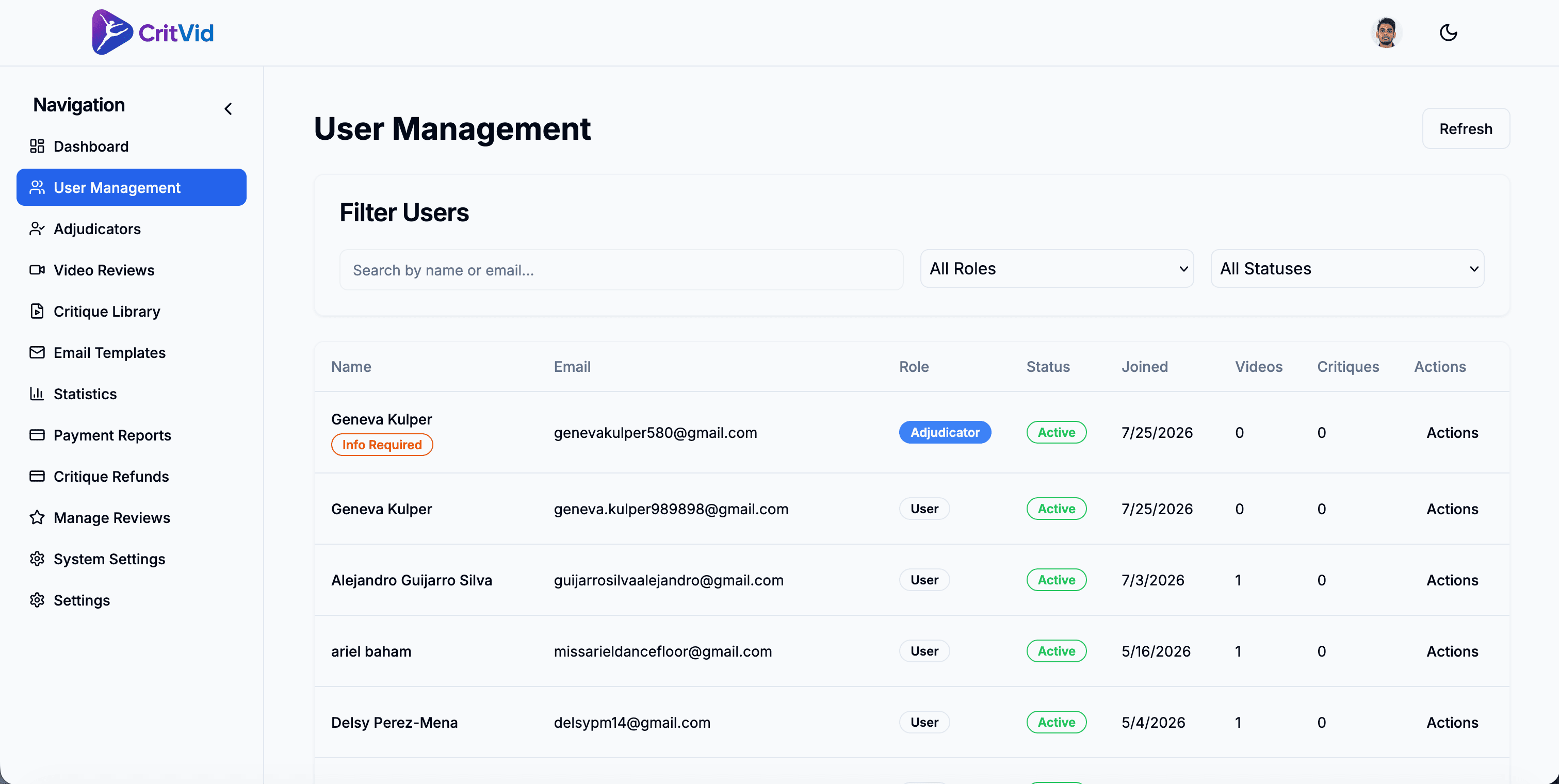
Task: Click the Name column header
Action: (x=351, y=367)
